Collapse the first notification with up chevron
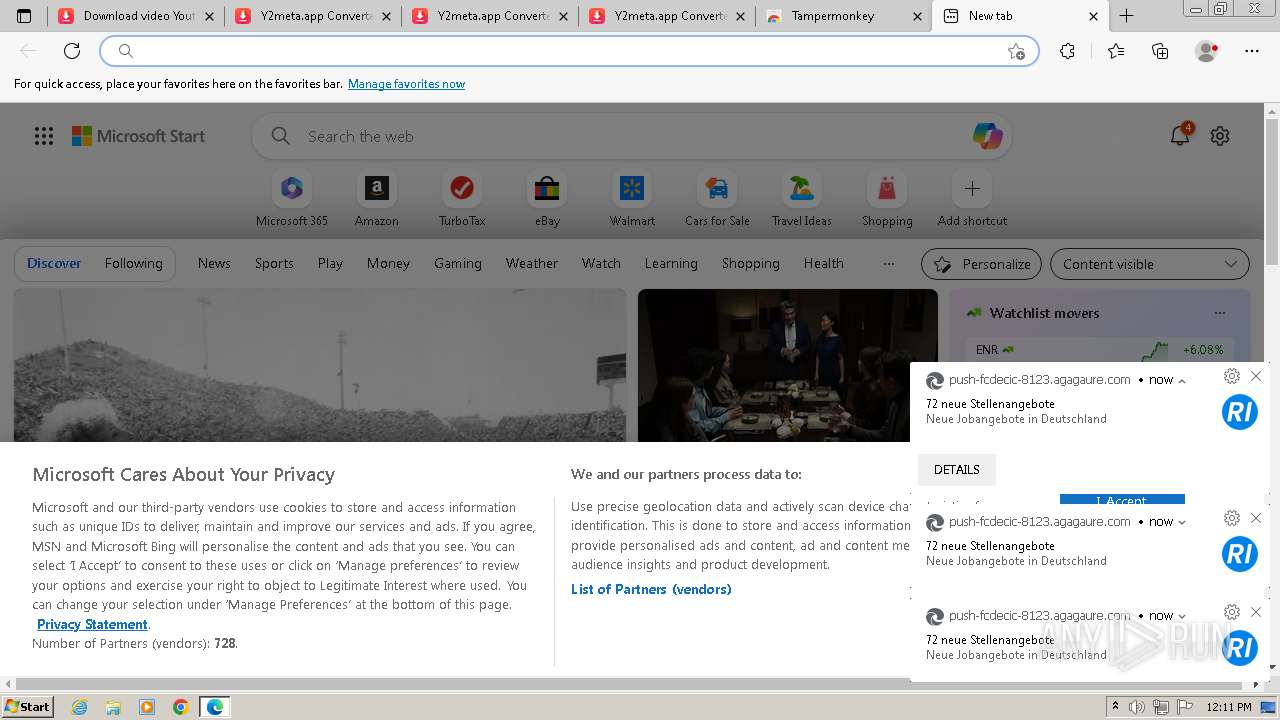1280x720 pixels. 1182,381
